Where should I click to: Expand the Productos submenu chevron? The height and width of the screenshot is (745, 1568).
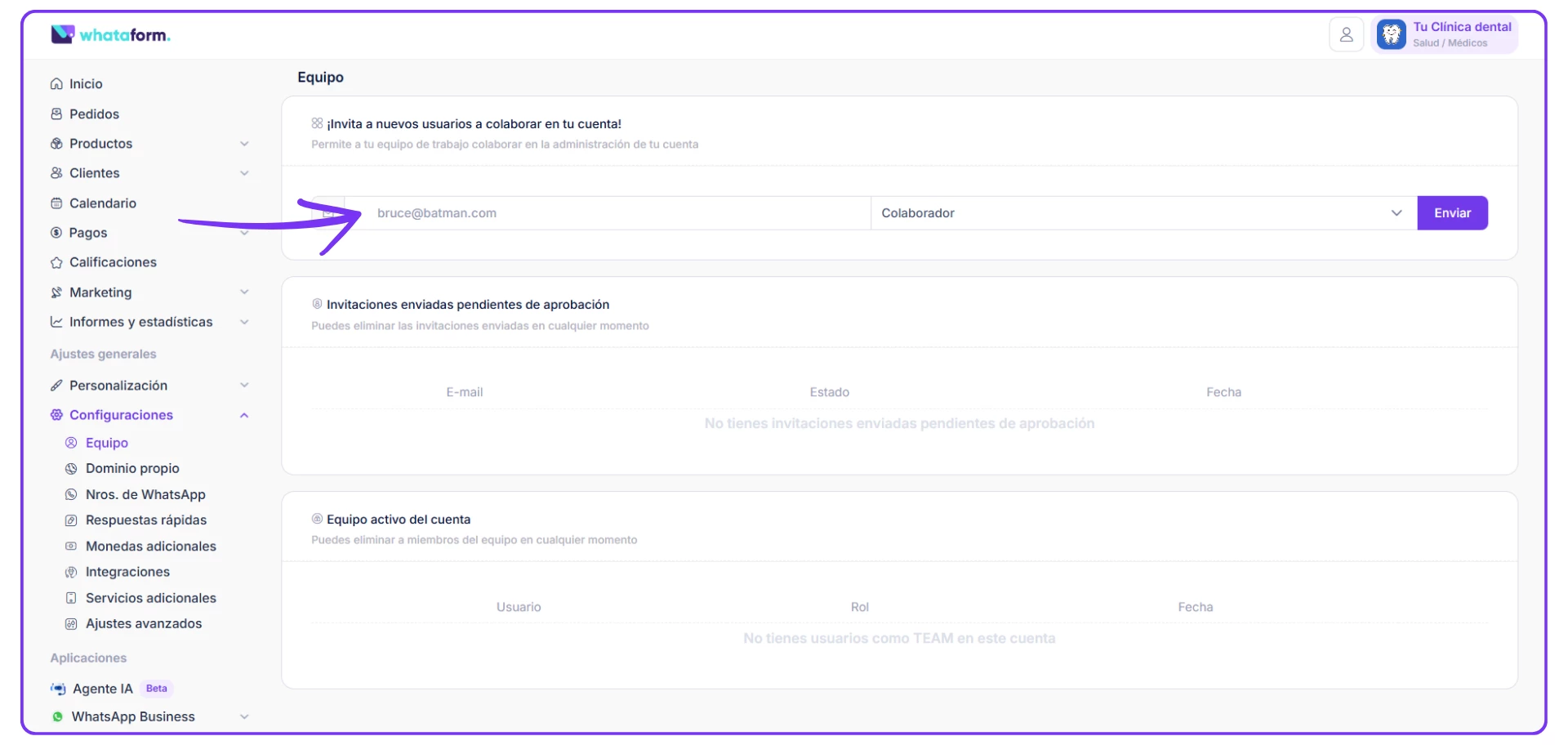pyautogui.click(x=244, y=144)
